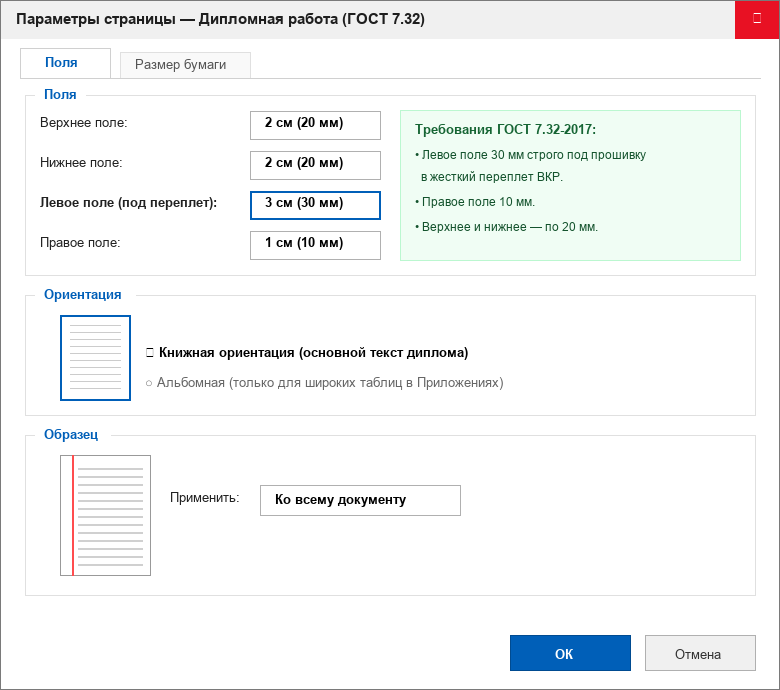Click the text 'Верхнее и нижнее — по 20 мм.'

click(x=510, y=227)
